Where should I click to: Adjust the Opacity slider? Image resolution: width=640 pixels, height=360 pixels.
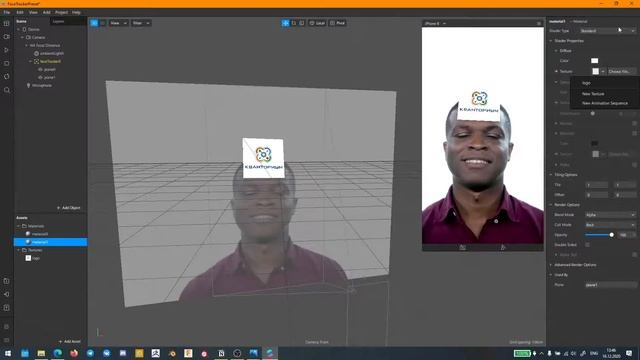[x=600, y=235]
